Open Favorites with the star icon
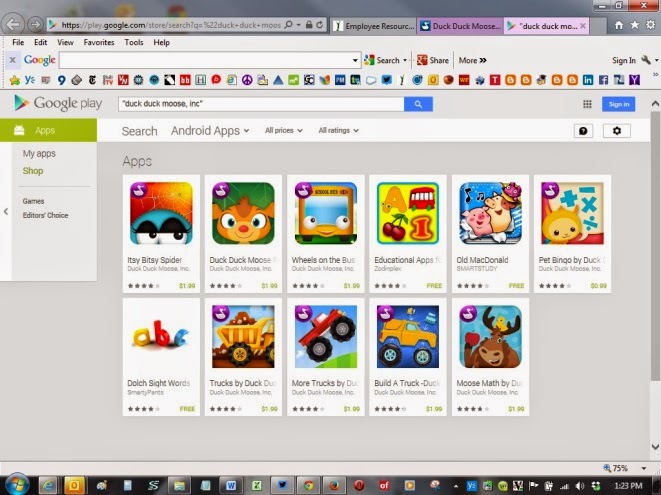 [x=634, y=25]
